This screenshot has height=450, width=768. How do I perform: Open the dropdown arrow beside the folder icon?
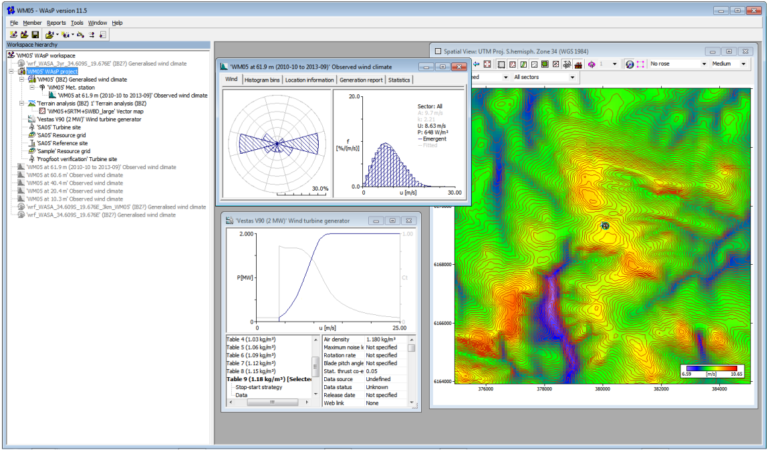coord(57,35)
